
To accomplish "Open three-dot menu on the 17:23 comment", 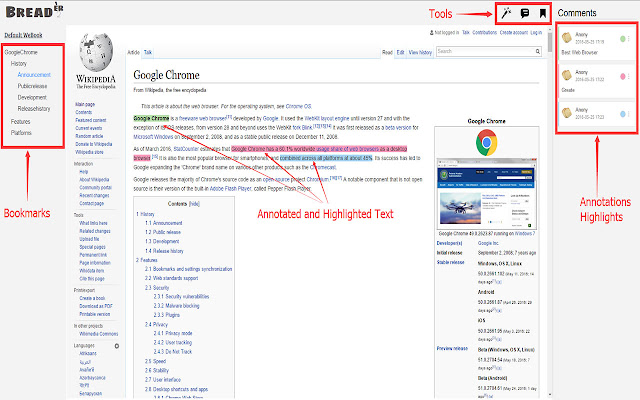I will pos(629,114).
